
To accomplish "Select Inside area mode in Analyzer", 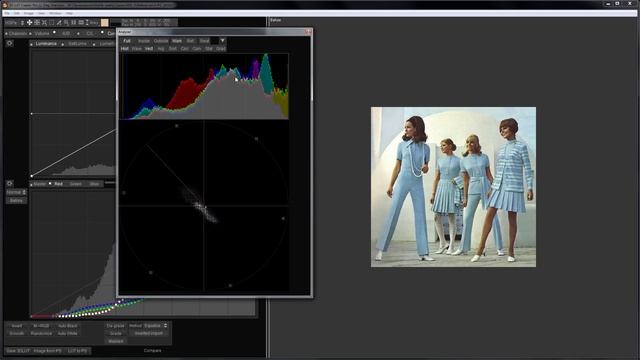I will pyautogui.click(x=144, y=41).
